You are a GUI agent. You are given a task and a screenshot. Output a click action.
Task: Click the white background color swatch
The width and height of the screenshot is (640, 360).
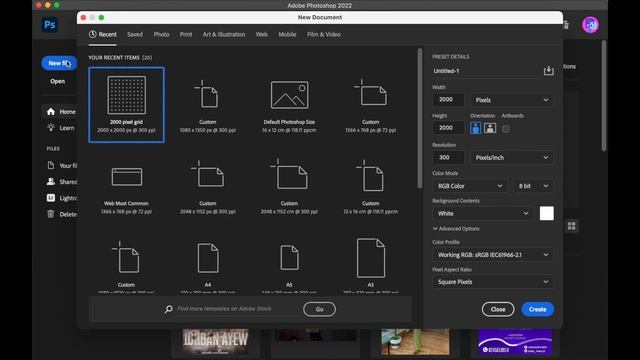[x=547, y=213]
